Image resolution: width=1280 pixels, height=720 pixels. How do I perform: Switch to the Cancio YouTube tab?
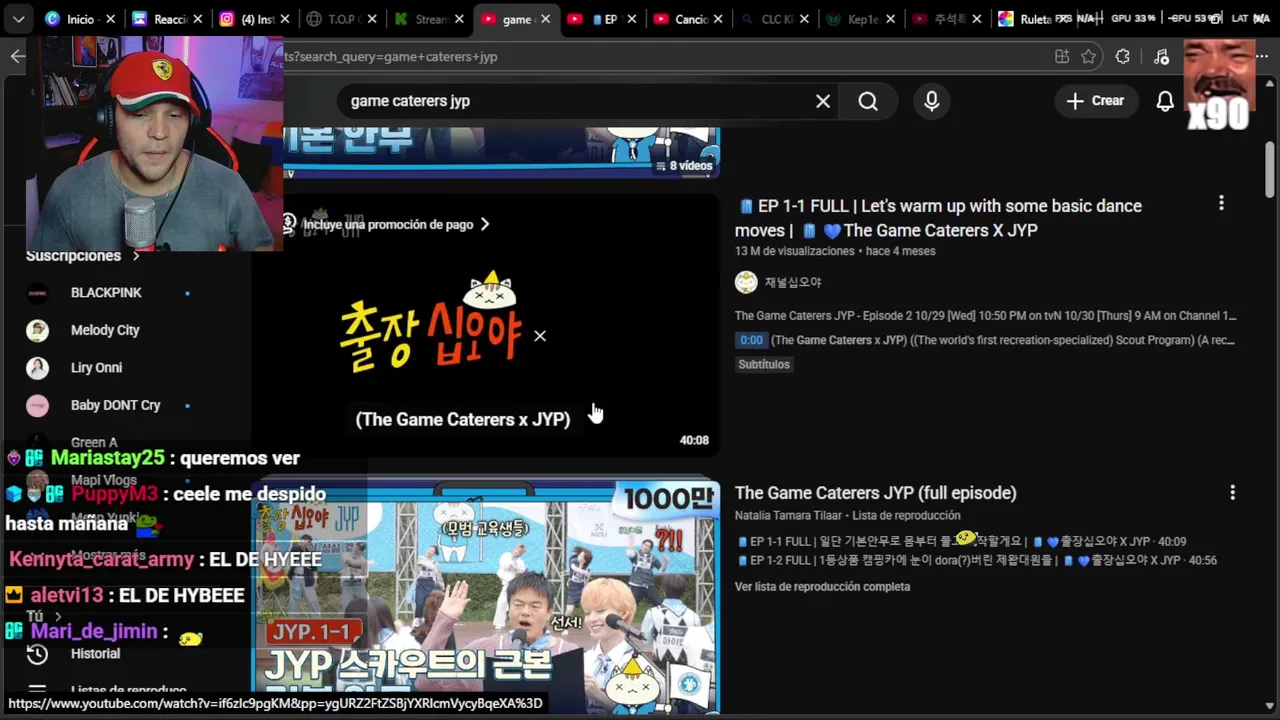coord(688,19)
